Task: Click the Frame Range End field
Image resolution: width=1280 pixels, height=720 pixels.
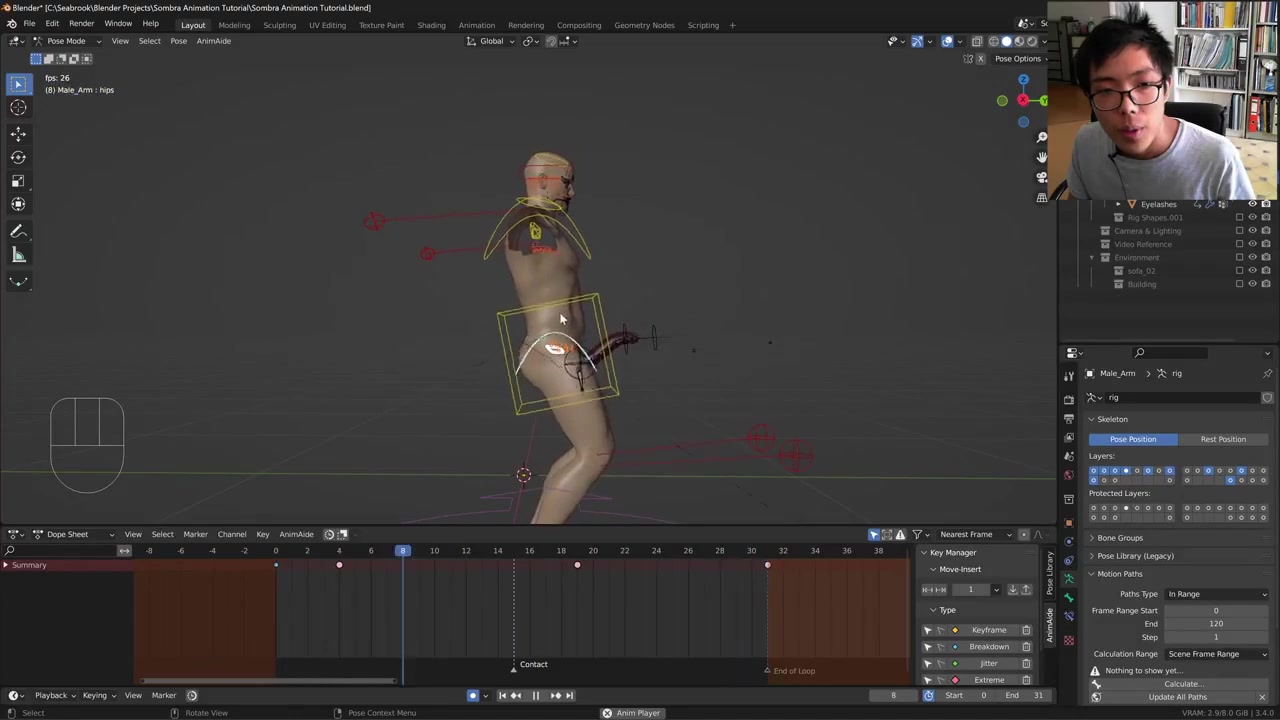Action: [1215, 624]
